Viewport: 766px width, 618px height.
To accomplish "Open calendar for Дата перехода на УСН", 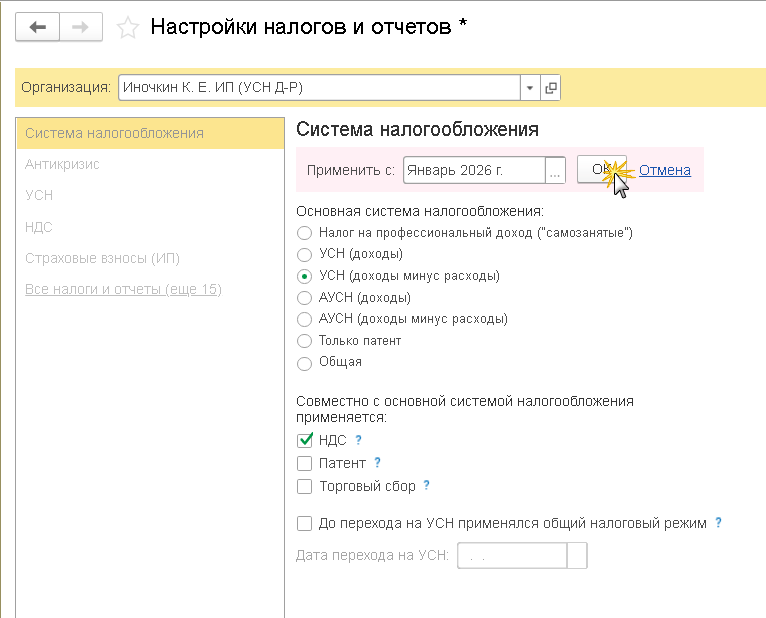I will 577,556.
